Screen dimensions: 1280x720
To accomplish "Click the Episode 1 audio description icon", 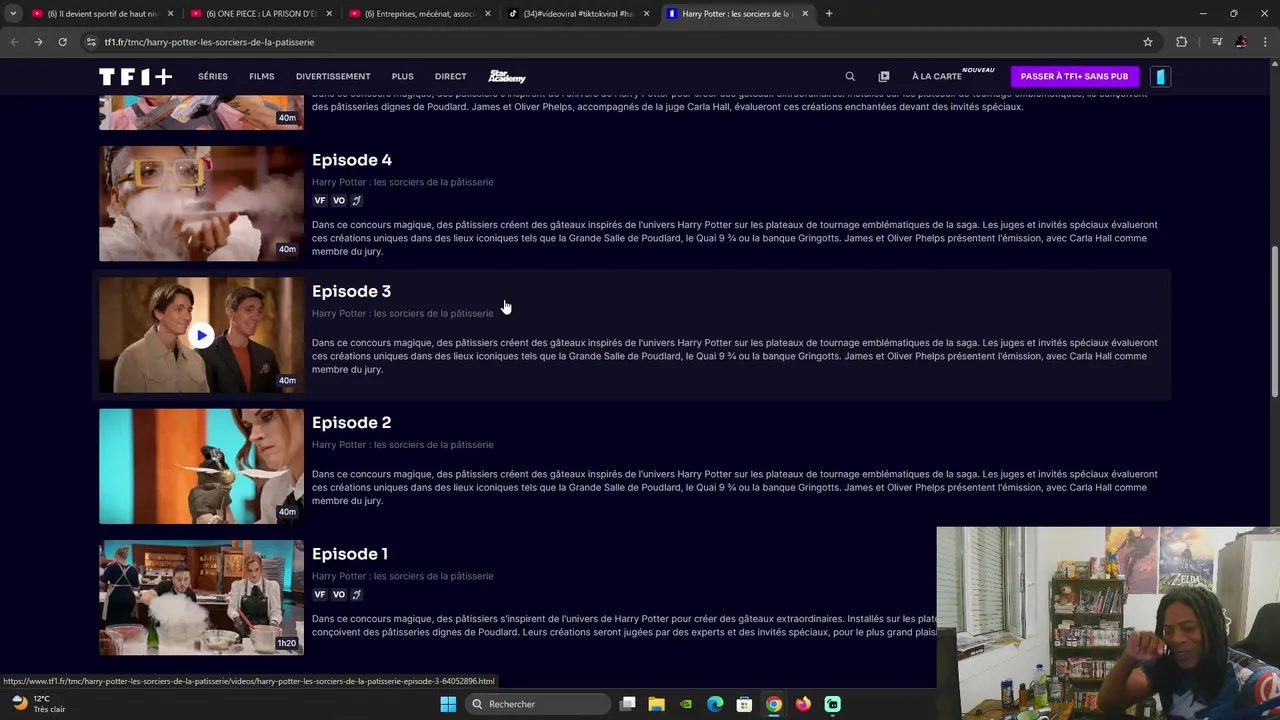I will 356,595.
